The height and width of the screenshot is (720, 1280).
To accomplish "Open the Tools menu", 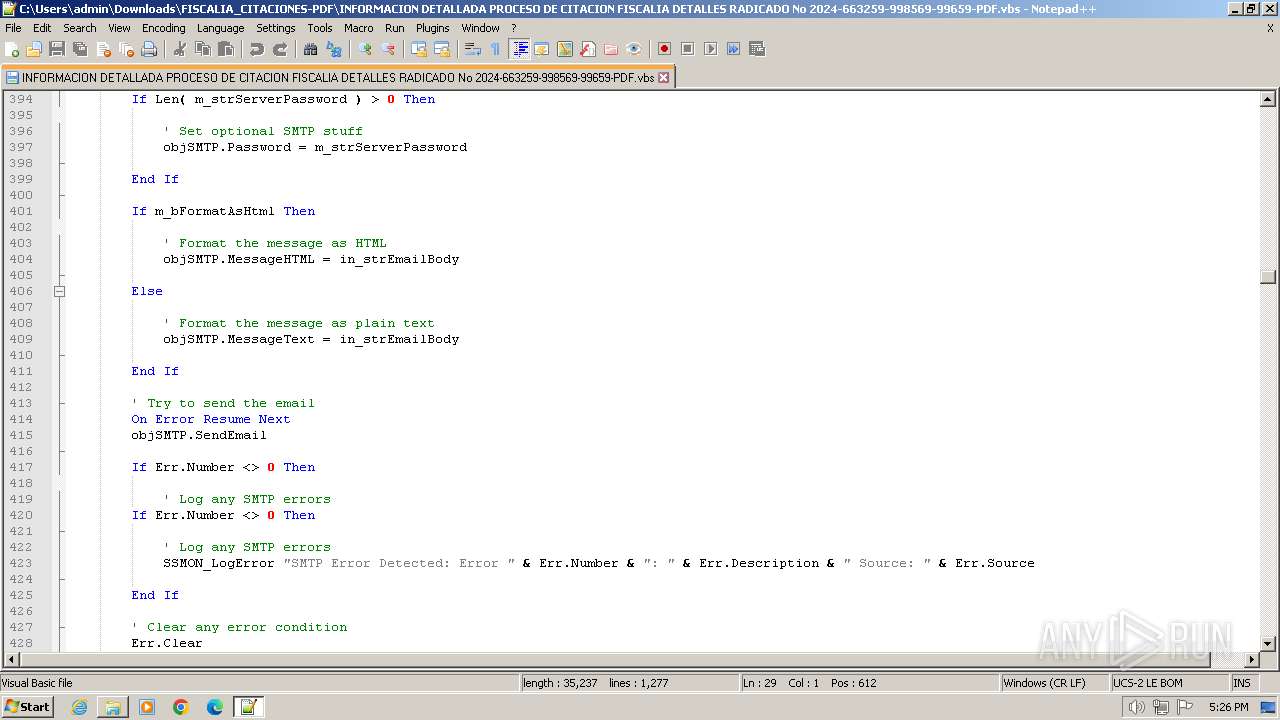I will (x=320, y=28).
